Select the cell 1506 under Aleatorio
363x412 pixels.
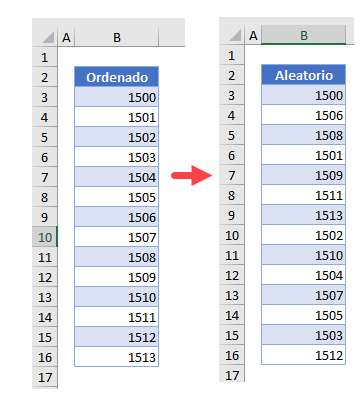click(304, 115)
